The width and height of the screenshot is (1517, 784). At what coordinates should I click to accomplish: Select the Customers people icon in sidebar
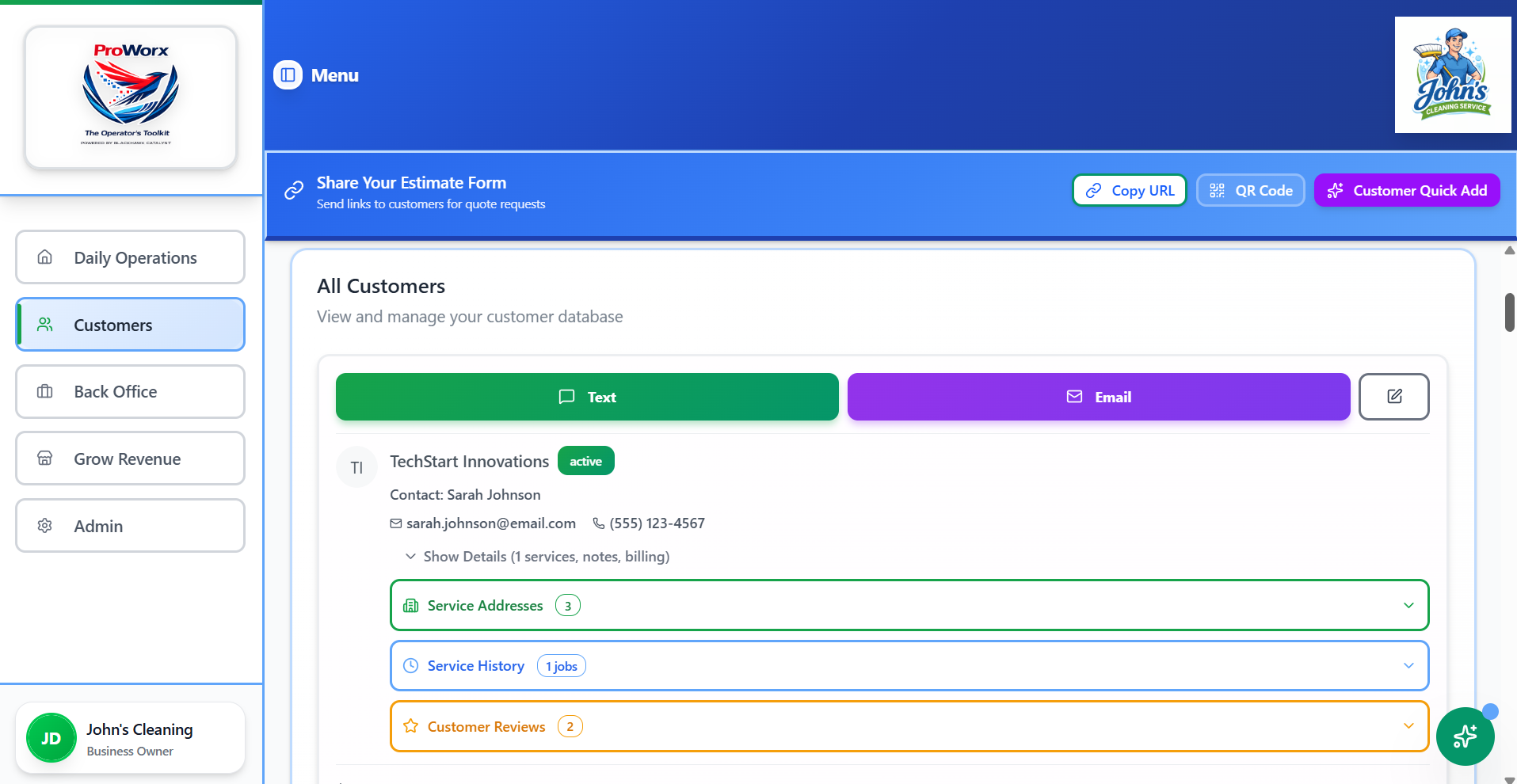tap(45, 324)
